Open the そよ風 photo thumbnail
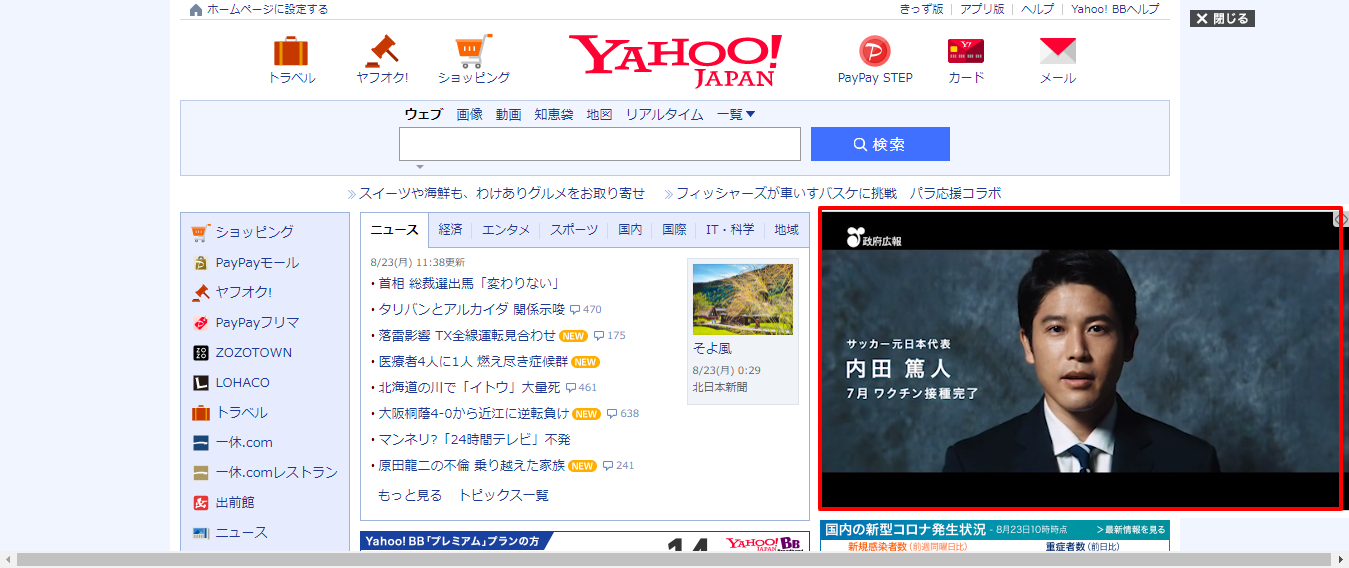Viewport: 1349px width, 568px height. (x=743, y=299)
